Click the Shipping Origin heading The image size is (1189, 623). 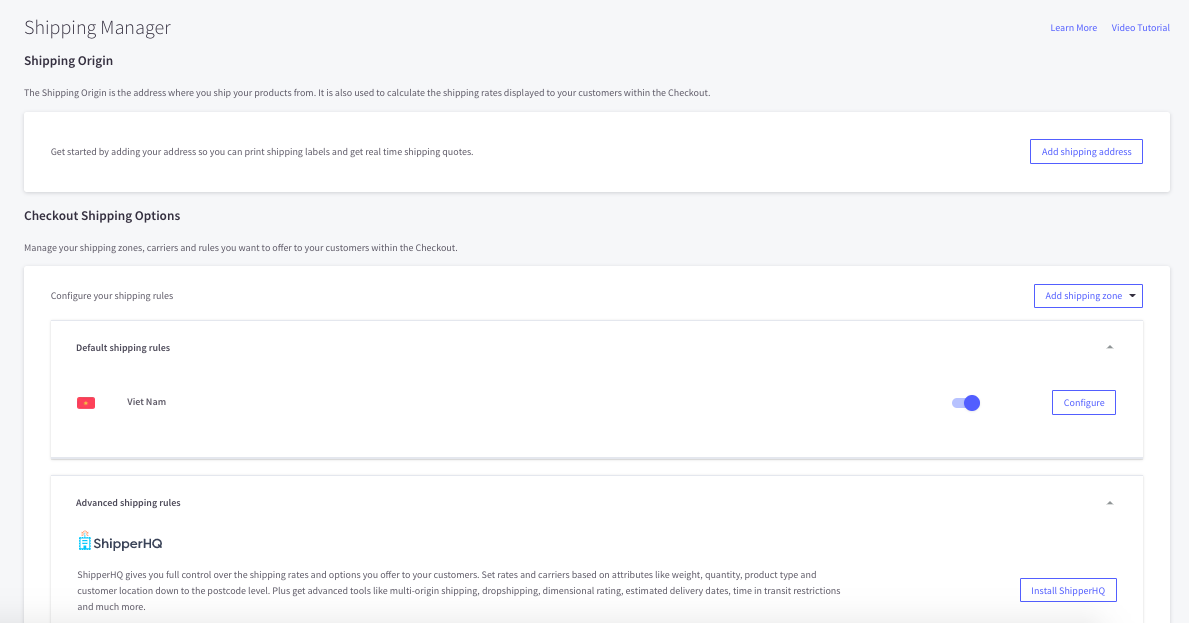tap(68, 61)
